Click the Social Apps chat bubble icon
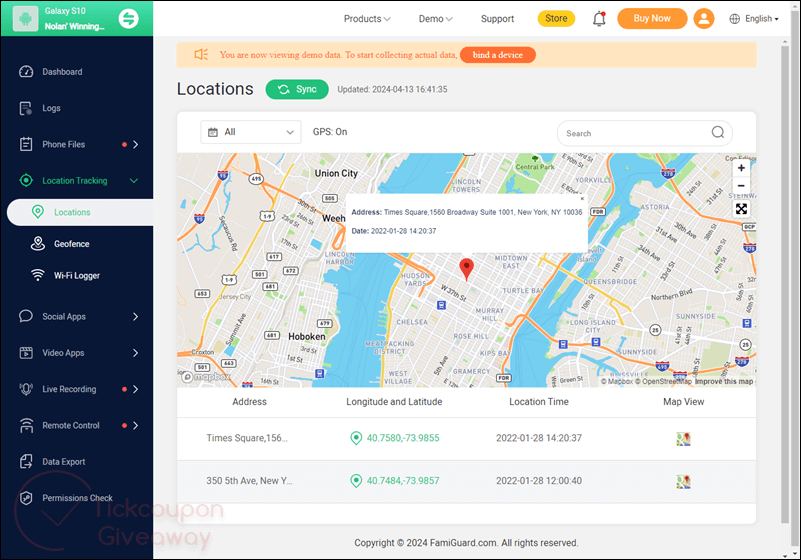The image size is (801, 560). [x=26, y=316]
